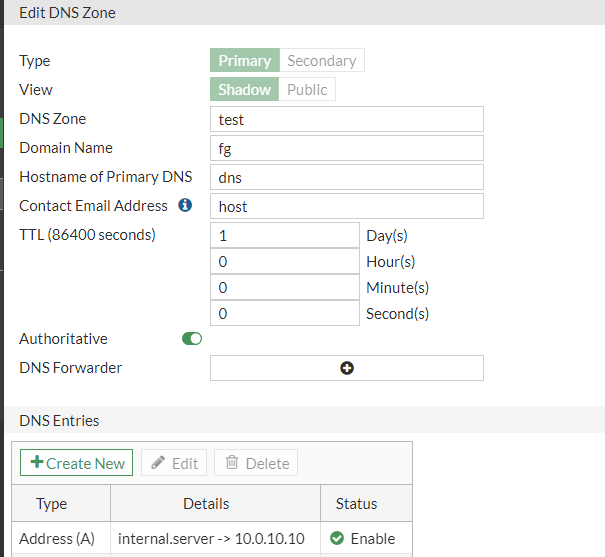Click the Contact Email Address info icon
This screenshot has height=557, width=605.
tap(185, 206)
